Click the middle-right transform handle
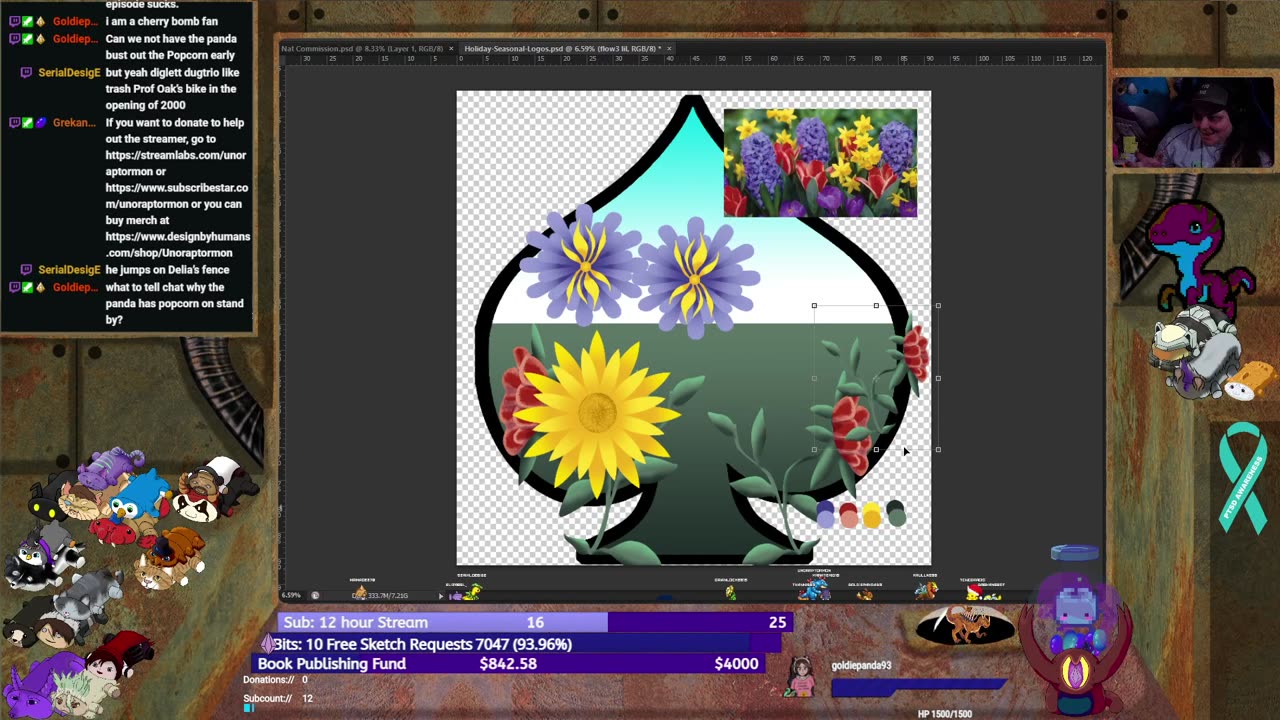 pos(938,378)
